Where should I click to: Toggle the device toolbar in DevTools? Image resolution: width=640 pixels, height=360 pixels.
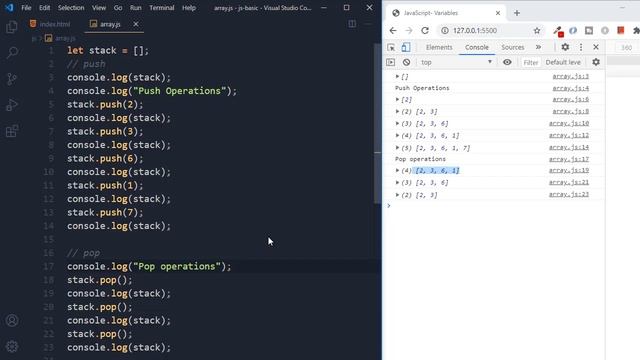[405, 47]
